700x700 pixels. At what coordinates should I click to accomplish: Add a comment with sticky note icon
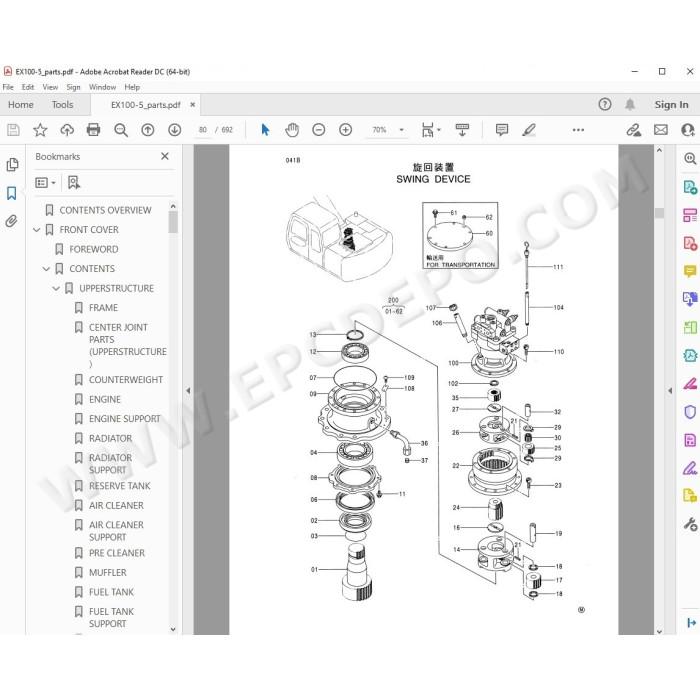coord(502,130)
